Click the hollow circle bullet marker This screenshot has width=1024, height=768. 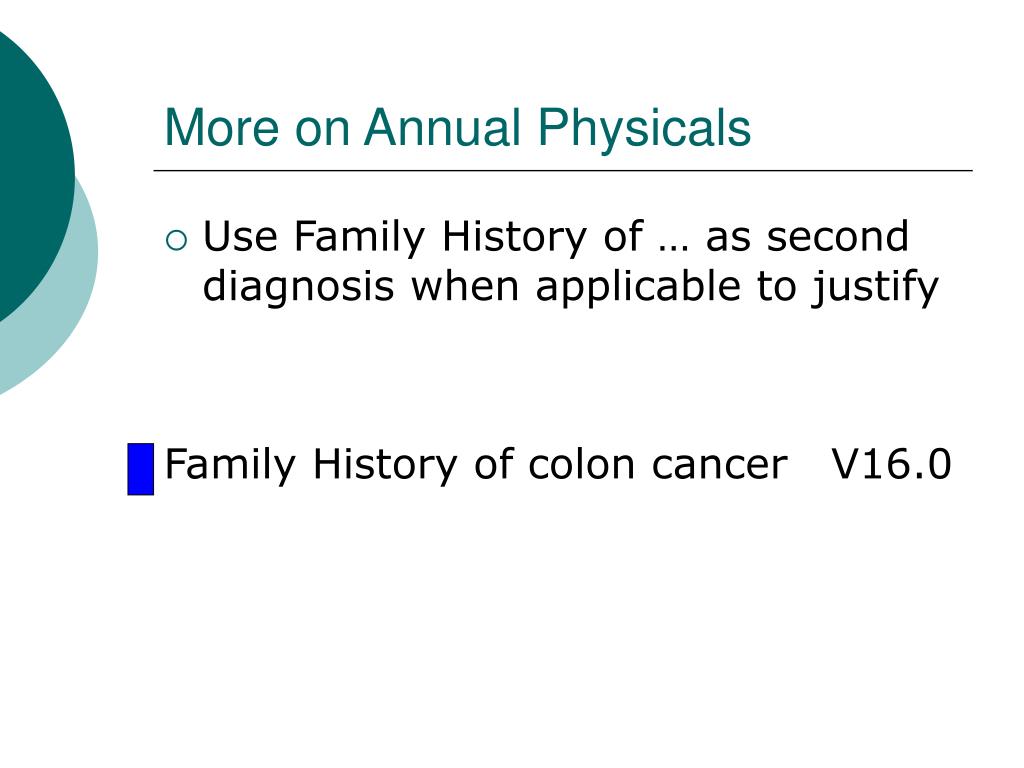(176, 241)
